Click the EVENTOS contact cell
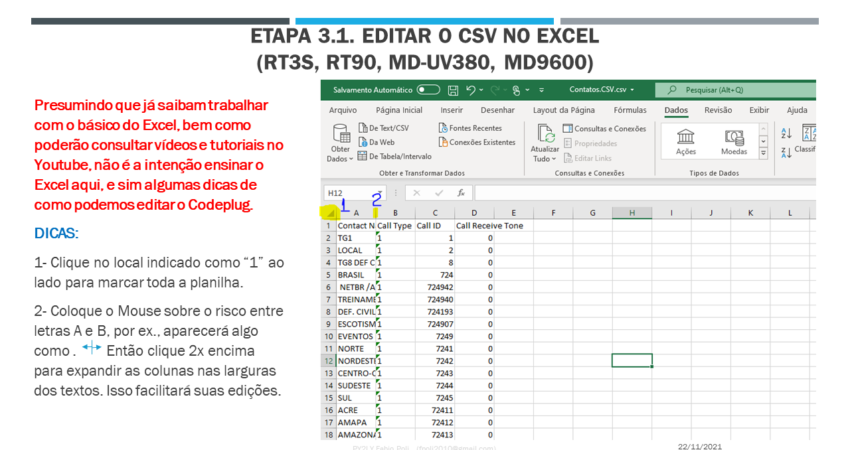 (x=356, y=336)
